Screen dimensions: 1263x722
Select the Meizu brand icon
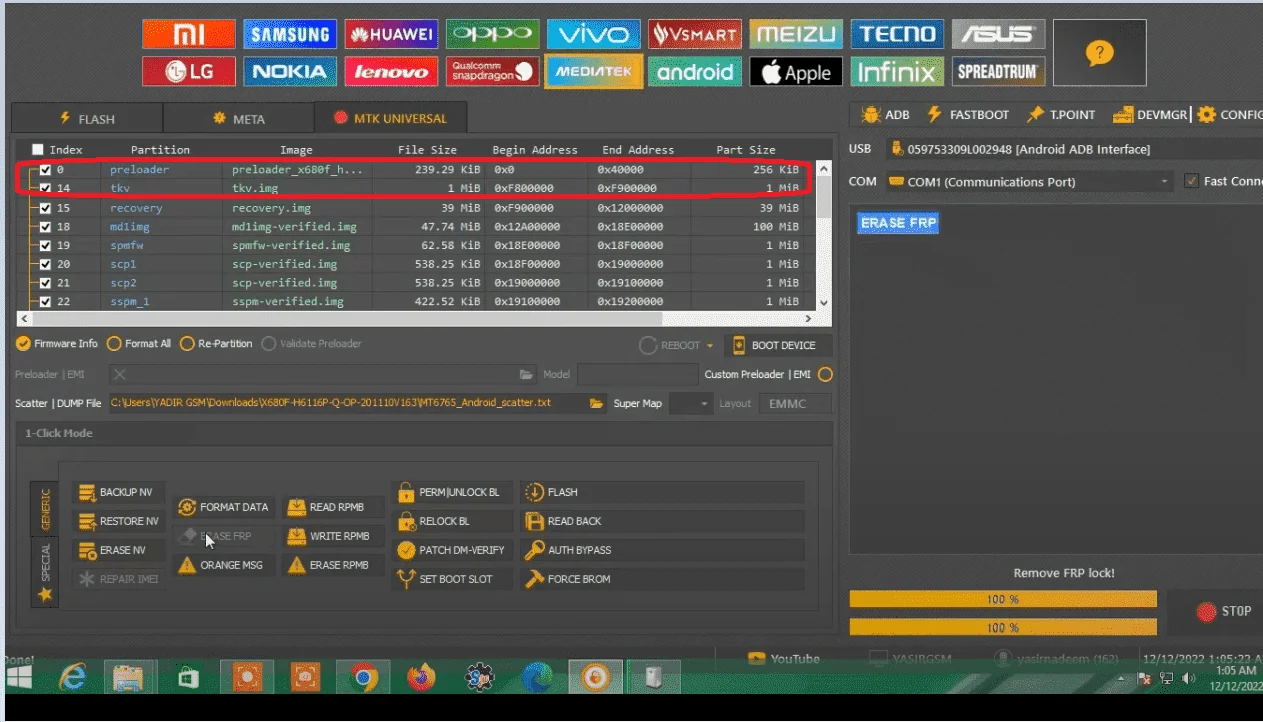[795, 35]
